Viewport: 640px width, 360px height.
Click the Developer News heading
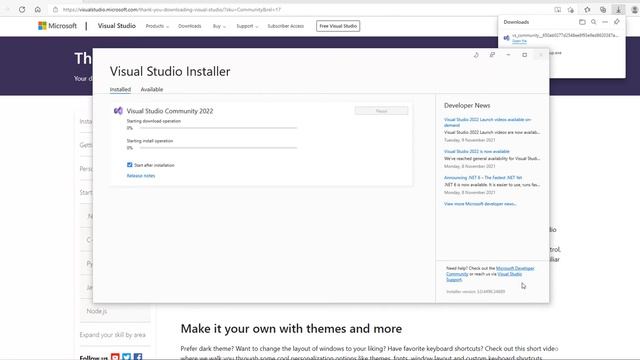point(467,105)
